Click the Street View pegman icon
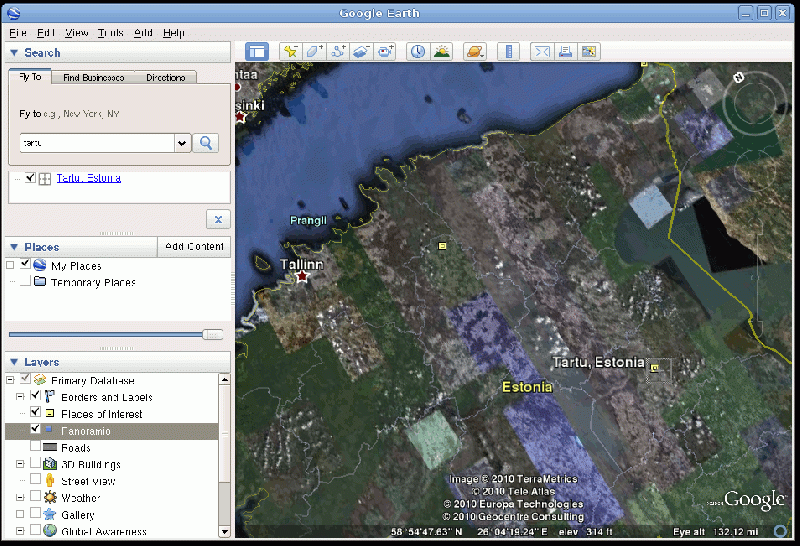800x546 pixels. point(49,480)
